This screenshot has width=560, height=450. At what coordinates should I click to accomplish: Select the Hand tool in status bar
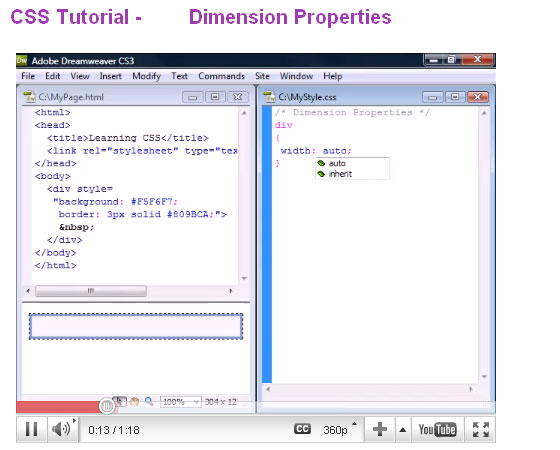(135, 401)
